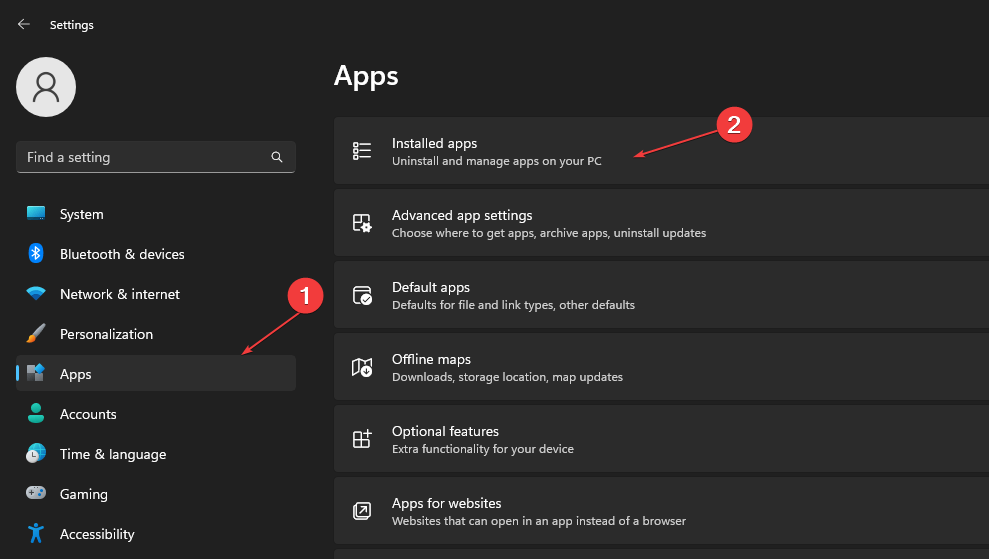The width and height of the screenshot is (989, 559).
Task: Click the Time & language globe icon
Action: (x=36, y=453)
